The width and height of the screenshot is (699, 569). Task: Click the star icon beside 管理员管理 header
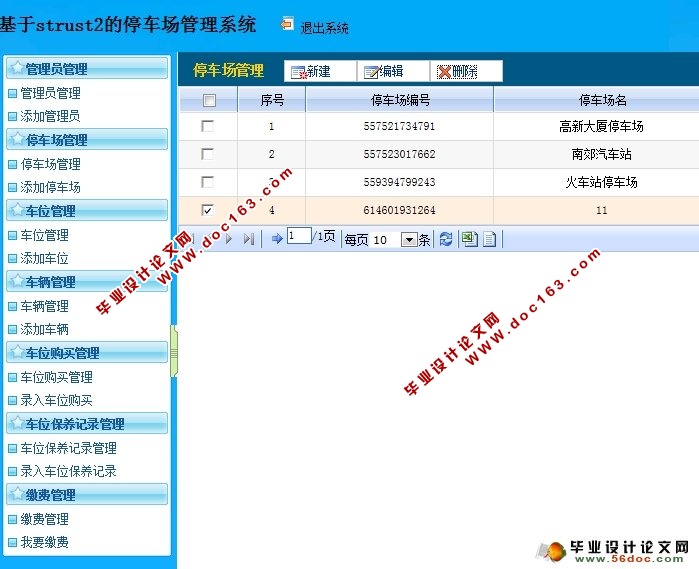pyautogui.click(x=17, y=67)
